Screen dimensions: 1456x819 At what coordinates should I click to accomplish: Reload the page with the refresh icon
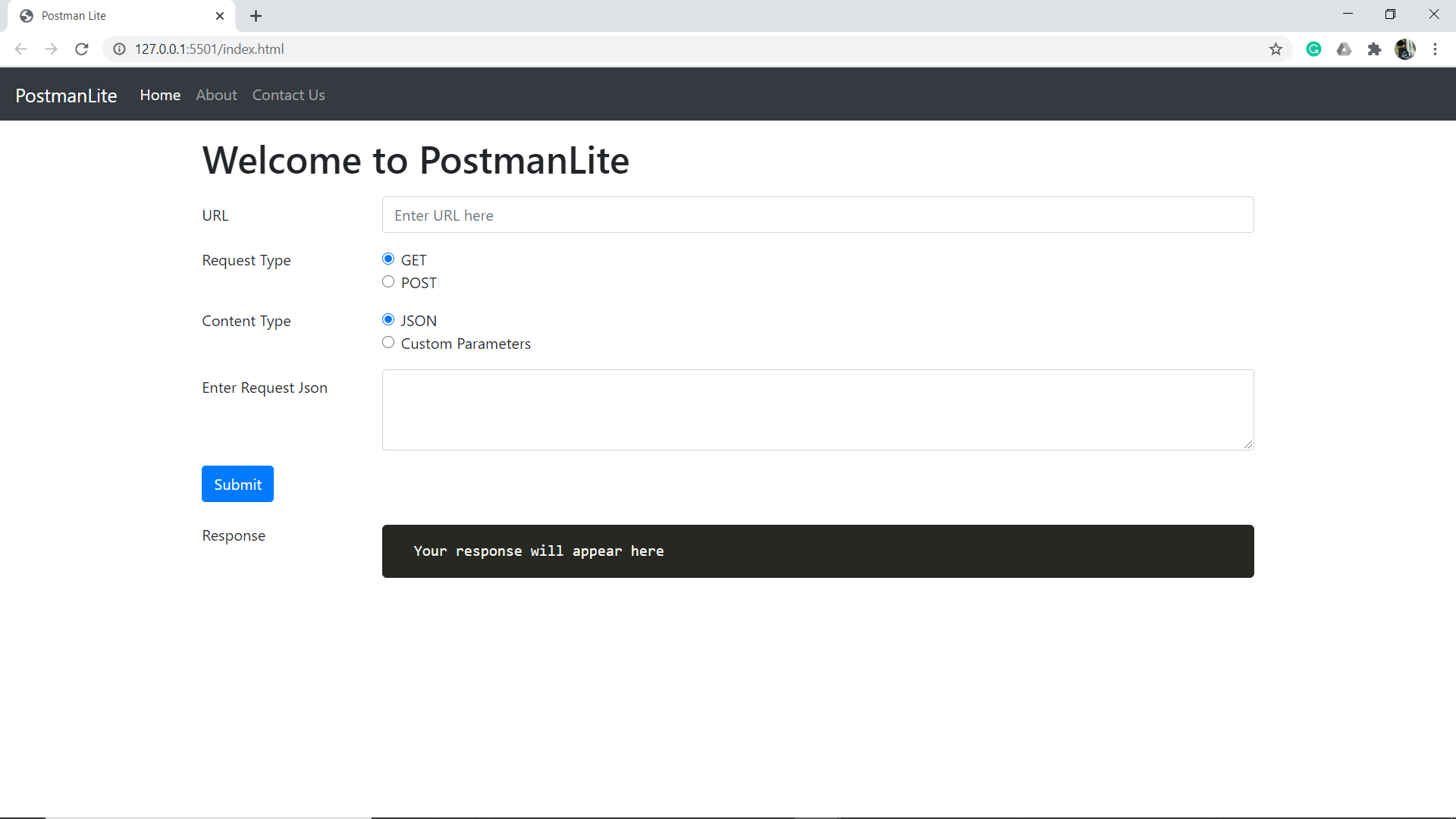[82, 49]
